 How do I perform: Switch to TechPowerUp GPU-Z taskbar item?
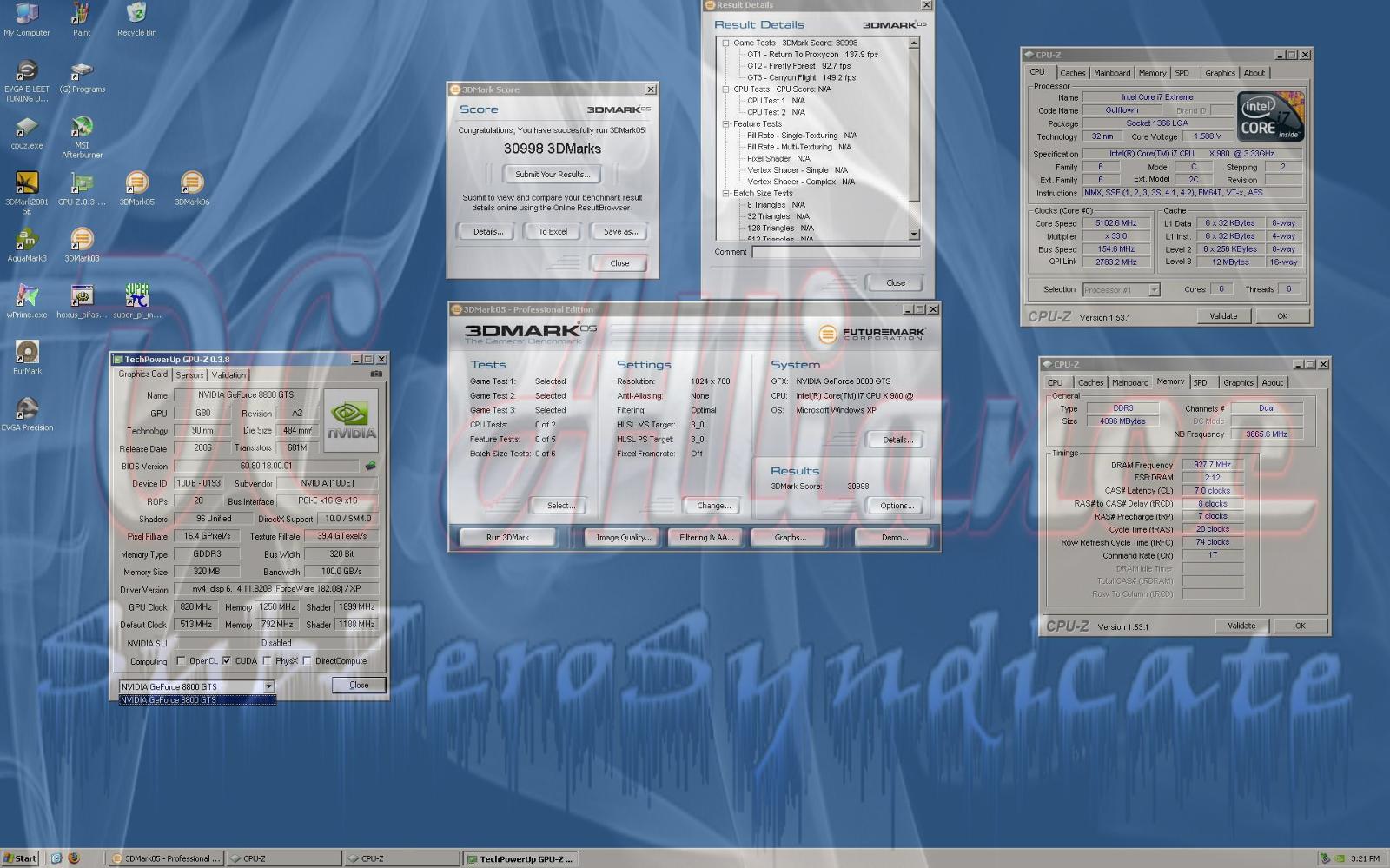519,858
